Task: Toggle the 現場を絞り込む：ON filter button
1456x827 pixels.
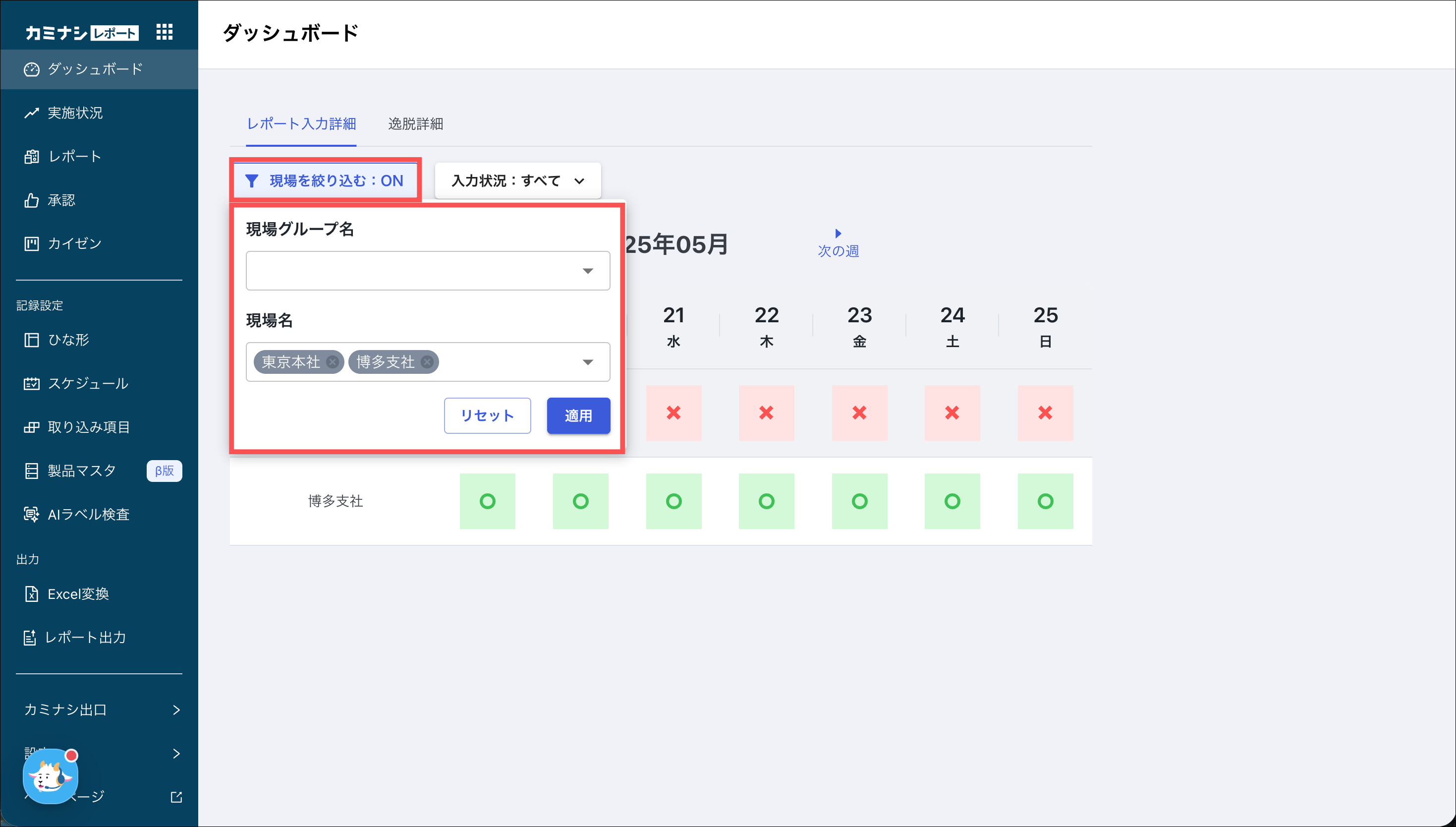Action: coord(325,180)
